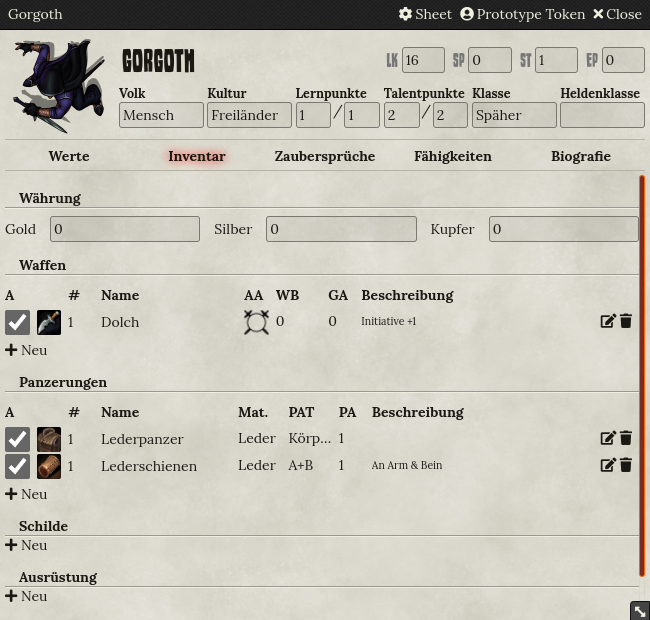Uncheck the equipped box for Dolch
This screenshot has height=620, width=650.
[x=17, y=322]
